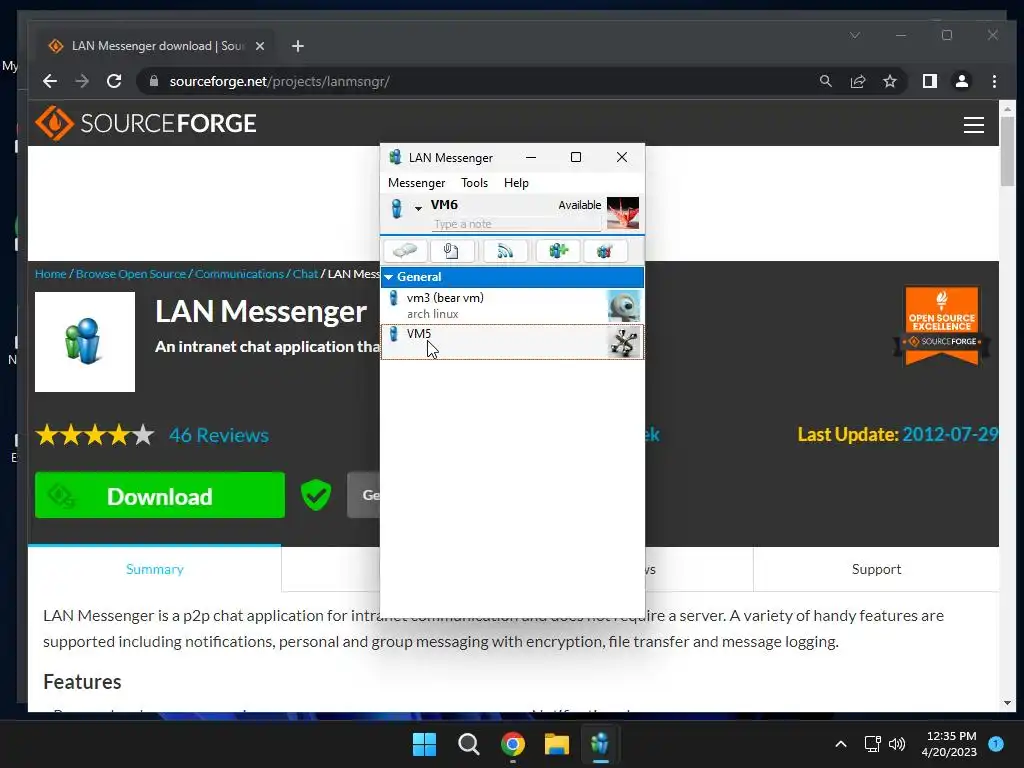Show hidden system tray icons
This screenshot has width=1024, height=768.
(x=841, y=744)
